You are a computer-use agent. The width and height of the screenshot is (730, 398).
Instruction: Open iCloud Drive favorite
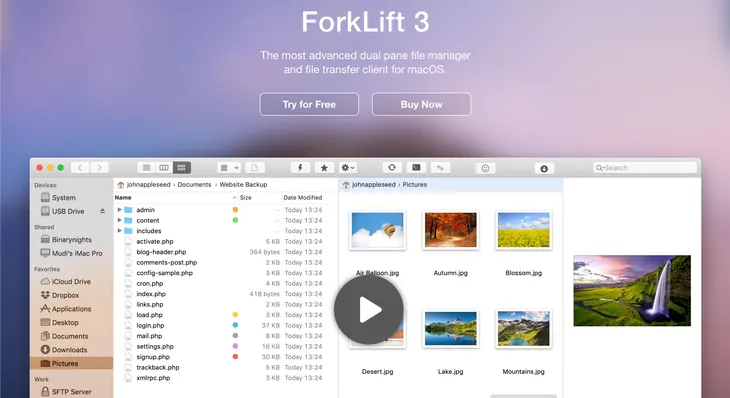tap(72, 281)
